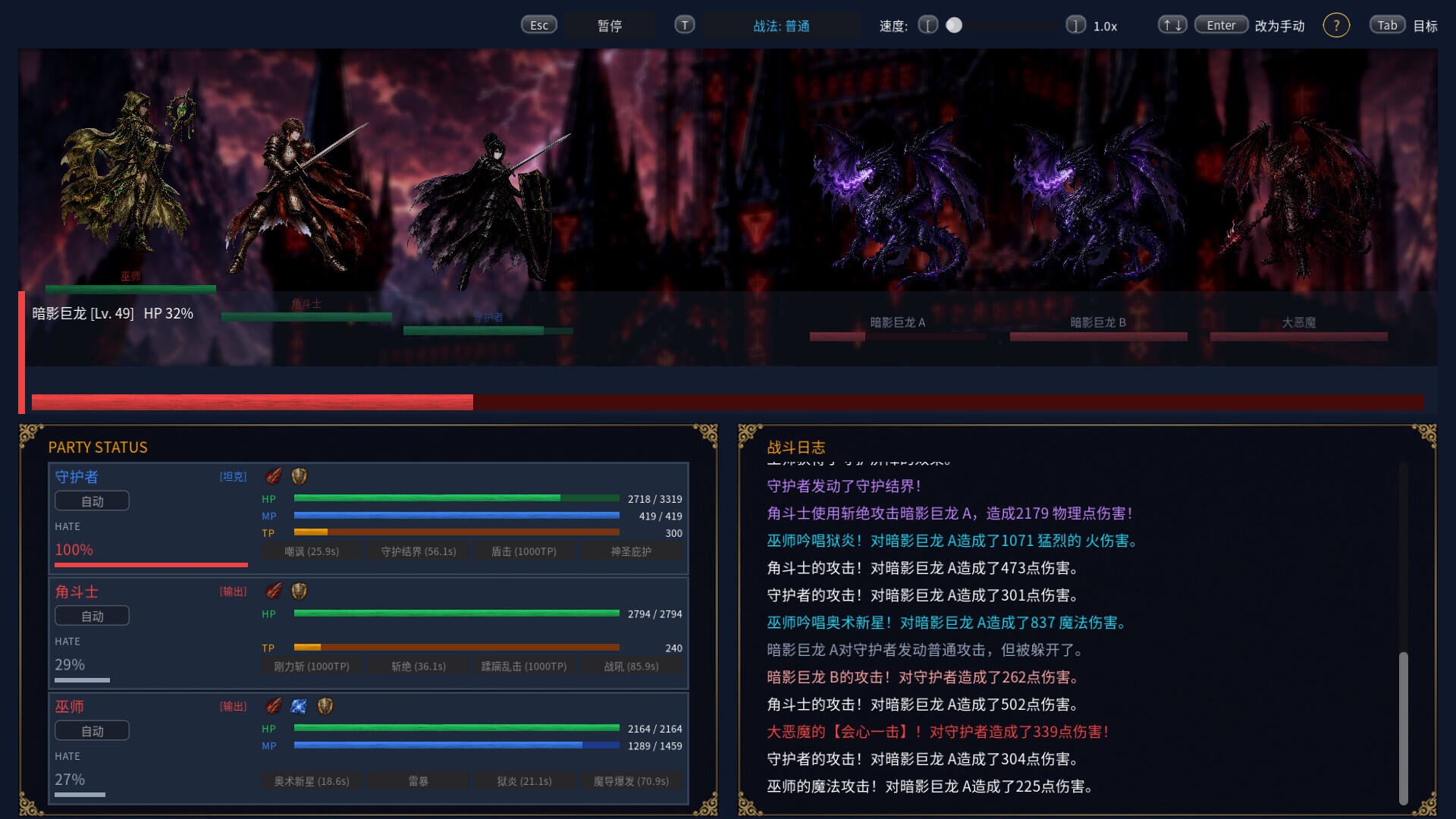Image resolution: width=1456 pixels, height=819 pixels.
Task: Click 角斗士's shield buff icon
Action: pyautogui.click(x=300, y=591)
